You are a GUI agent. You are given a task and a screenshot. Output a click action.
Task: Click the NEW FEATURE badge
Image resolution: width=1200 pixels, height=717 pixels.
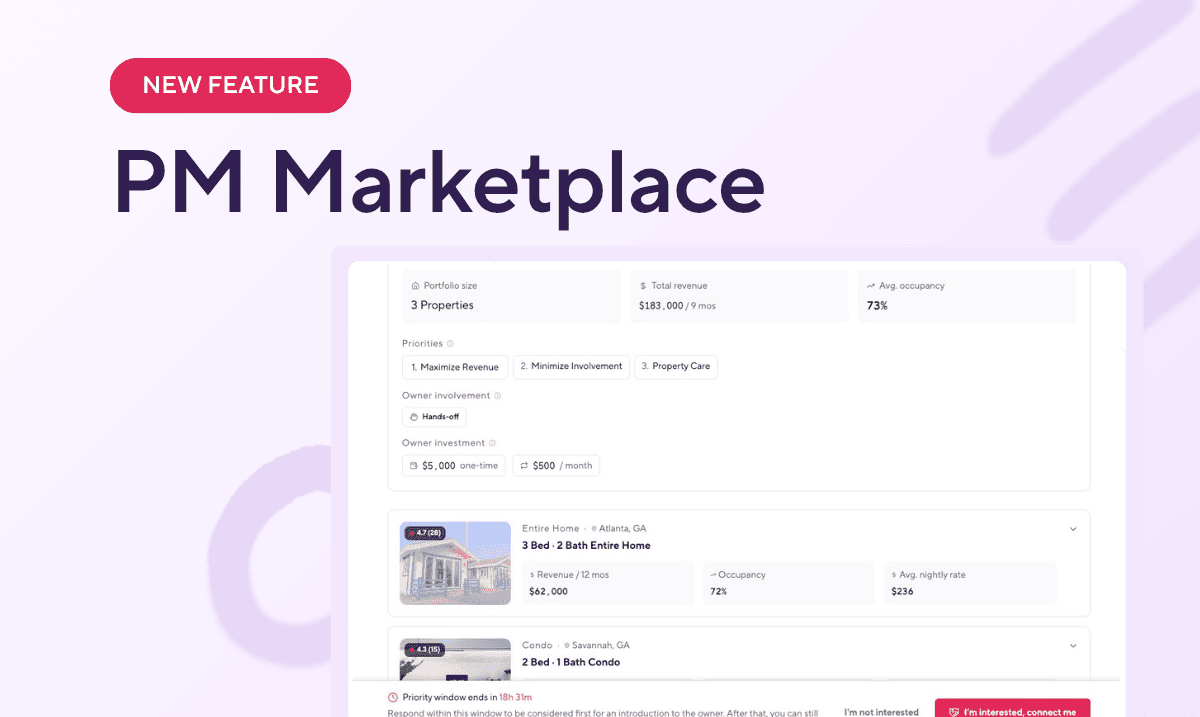pos(230,85)
